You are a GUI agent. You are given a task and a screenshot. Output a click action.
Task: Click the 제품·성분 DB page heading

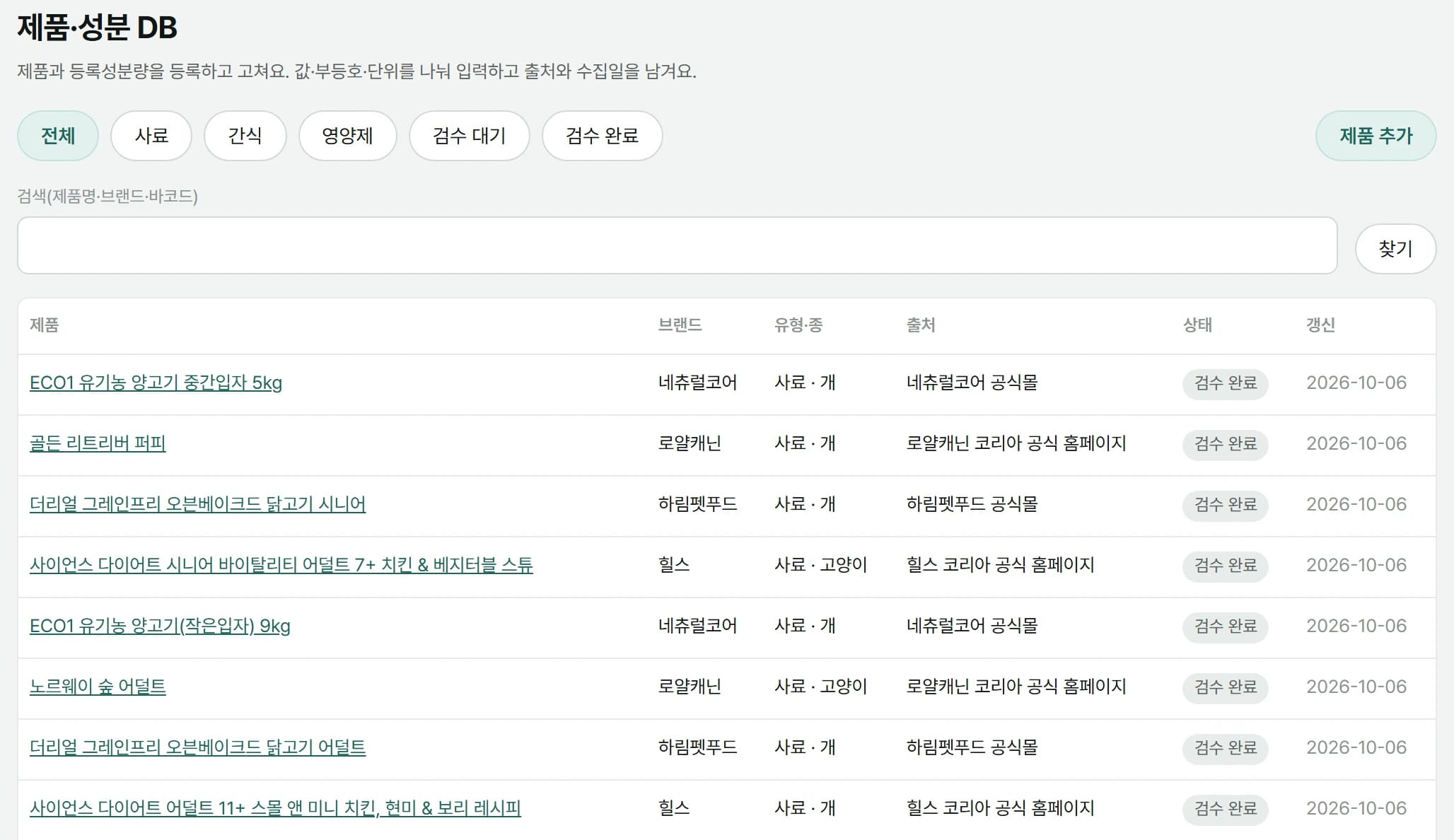tap(97, 28)
